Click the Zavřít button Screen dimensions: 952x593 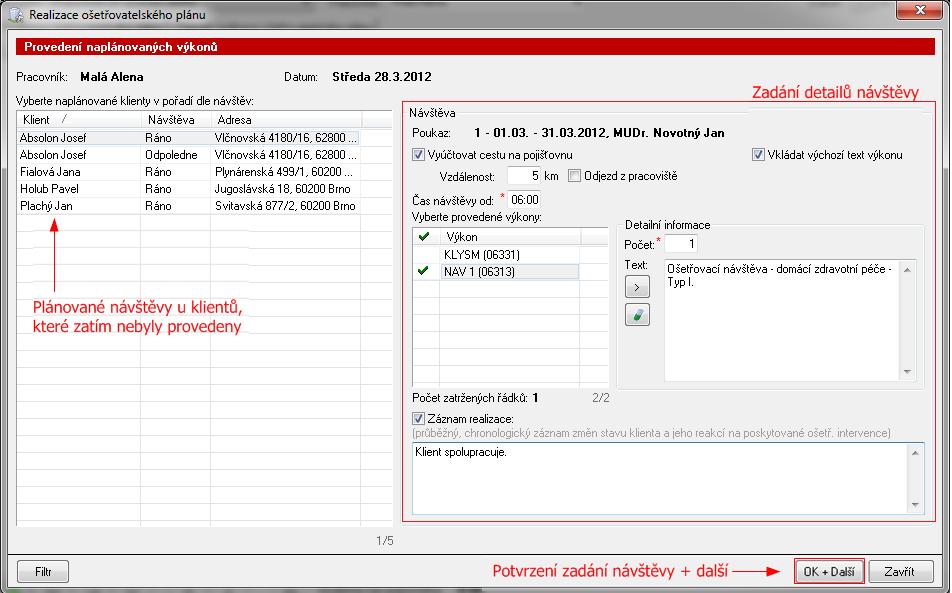coord(900,571)
